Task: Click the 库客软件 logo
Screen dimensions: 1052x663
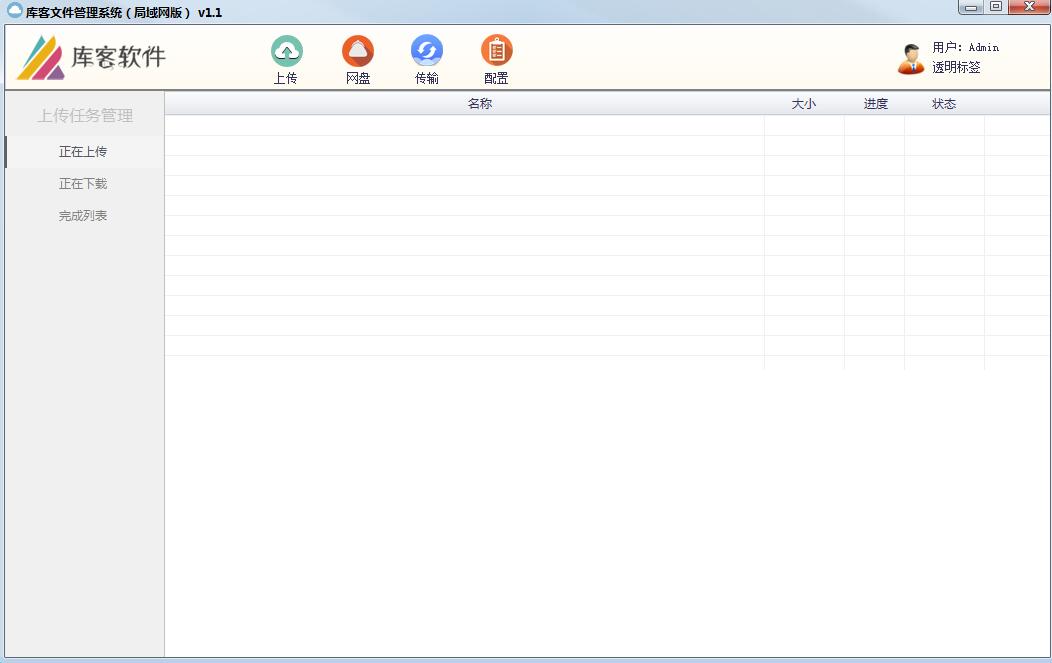Action: pyautogui.click(x=91, y=58)
